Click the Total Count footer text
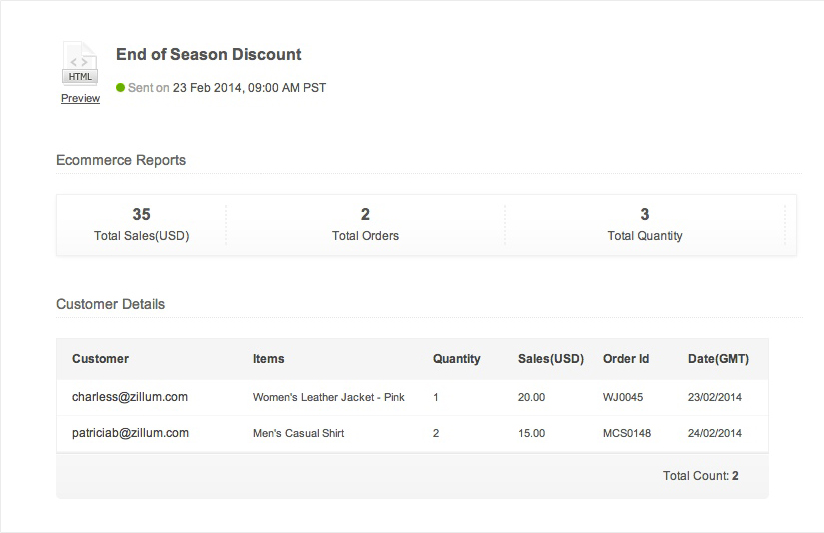Screen dimensions: 824x533 tap(700, 476)
